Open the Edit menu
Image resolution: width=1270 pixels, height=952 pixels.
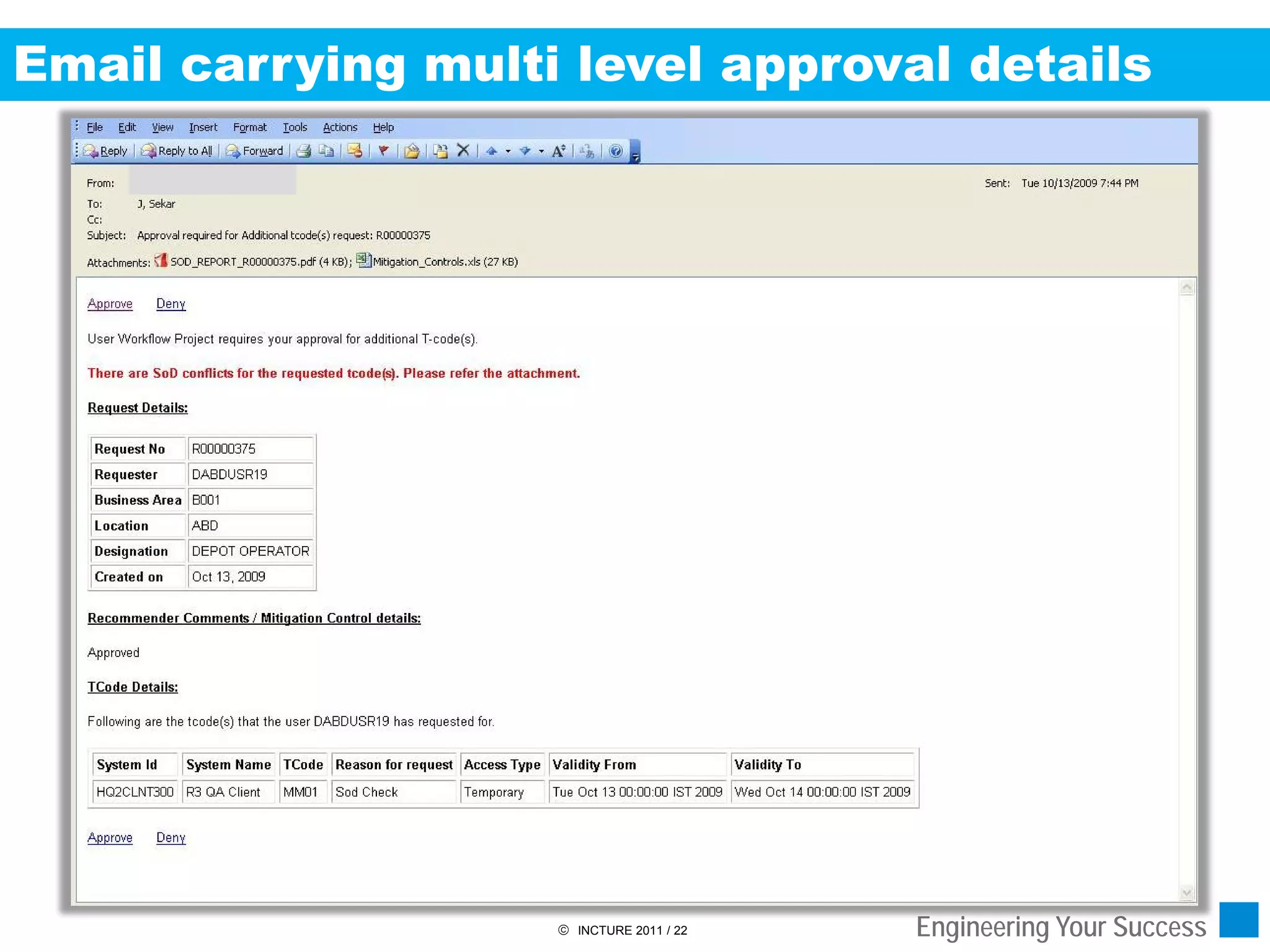pos(127,127)
